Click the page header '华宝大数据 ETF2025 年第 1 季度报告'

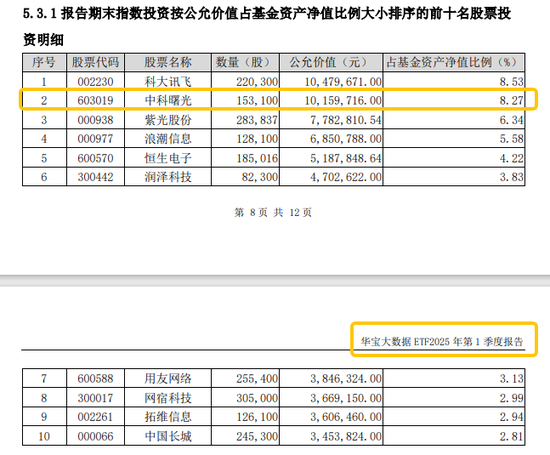click(x=442, y=341)
